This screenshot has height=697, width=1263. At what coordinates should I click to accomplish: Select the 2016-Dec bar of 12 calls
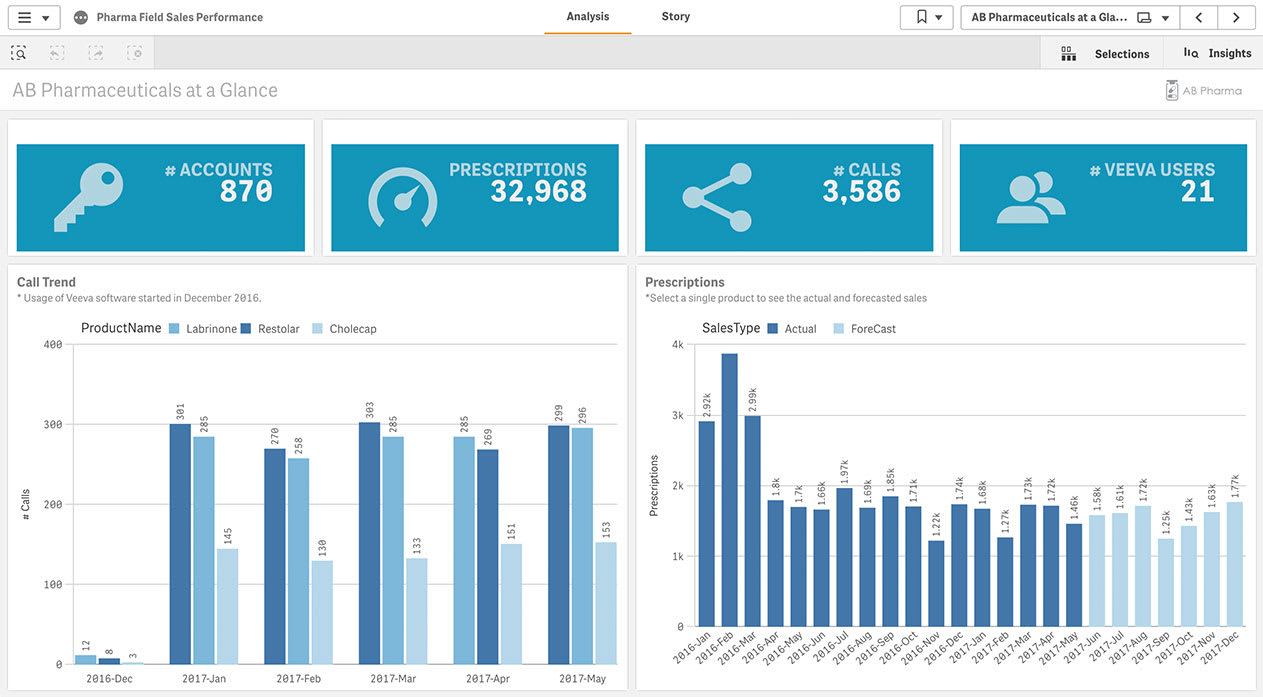pos(86,660)
